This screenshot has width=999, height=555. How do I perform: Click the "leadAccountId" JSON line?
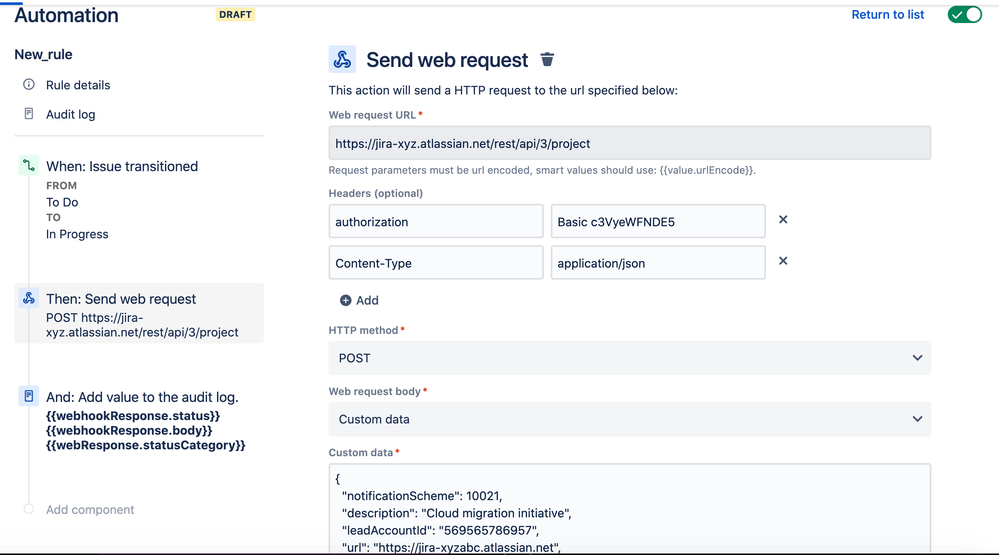440,530
